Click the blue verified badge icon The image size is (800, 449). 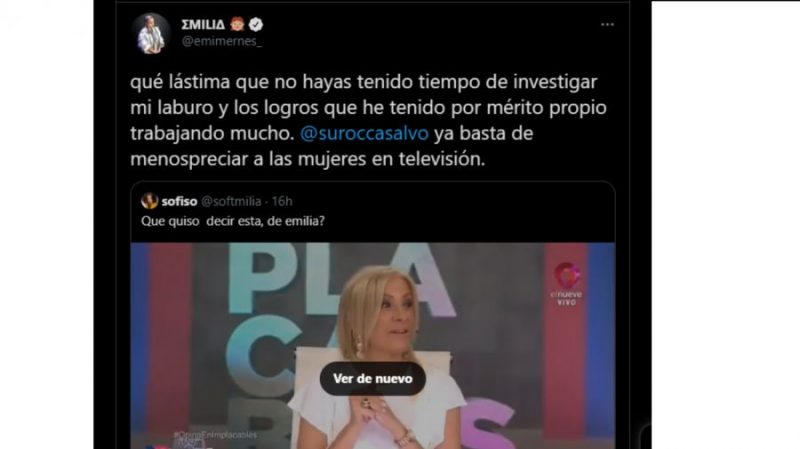click(x=256, y=24)
